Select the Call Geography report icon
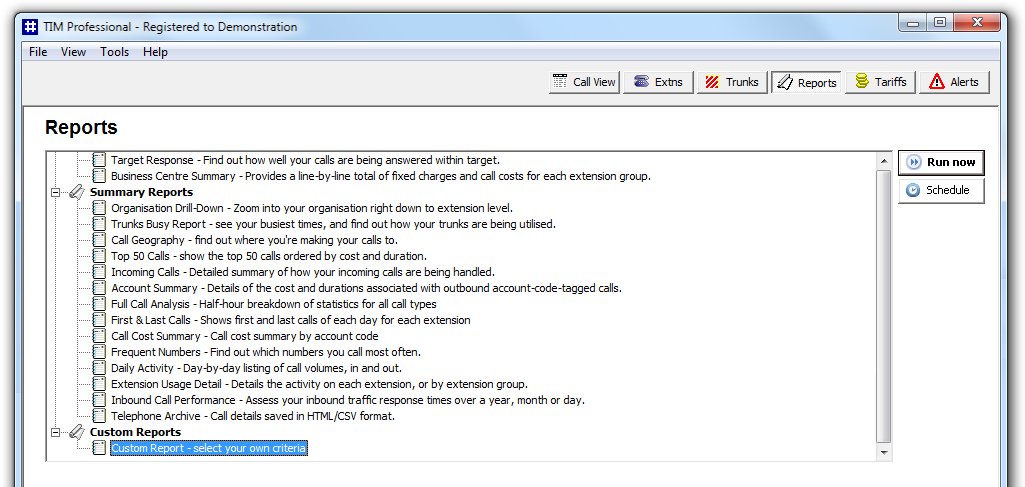Screen dimensions: 1025x487 [99, 240]
